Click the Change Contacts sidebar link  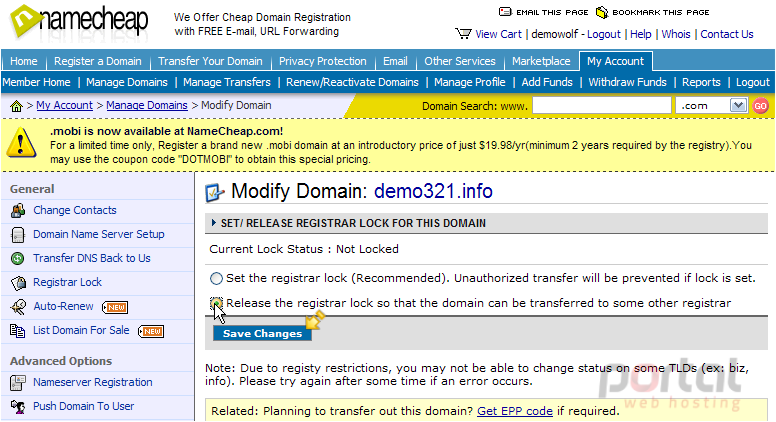coord(75,210)
